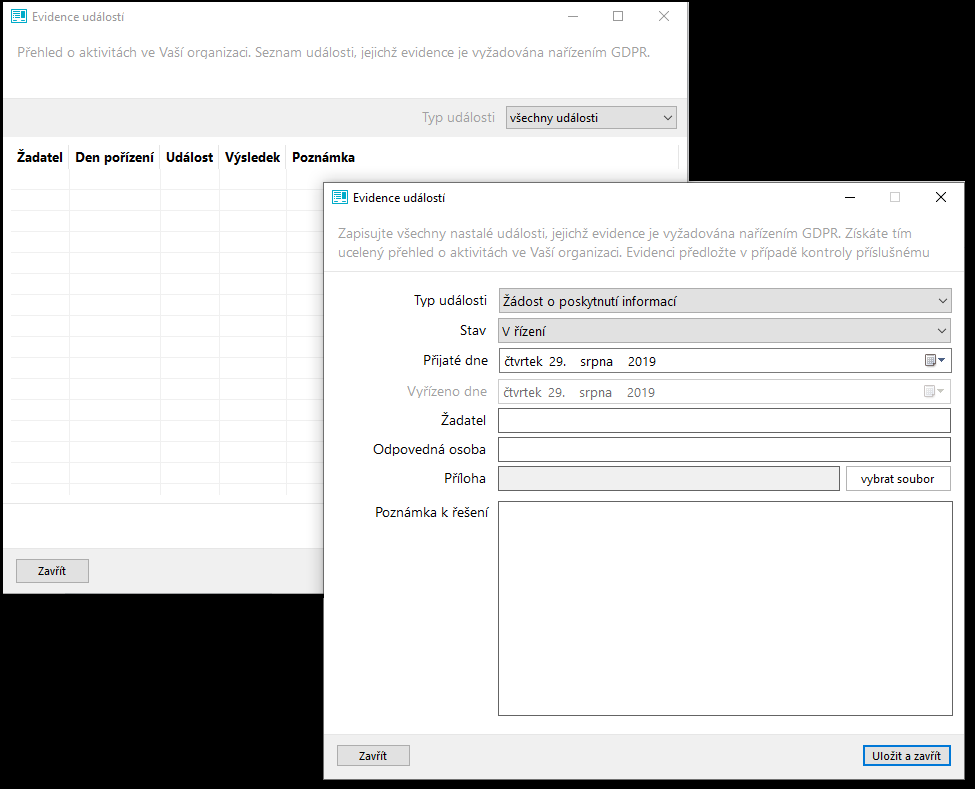Open calendar picker for Vyřízeno dne
This screenshot has height=789, width=975.
click(x=933, y=391)
